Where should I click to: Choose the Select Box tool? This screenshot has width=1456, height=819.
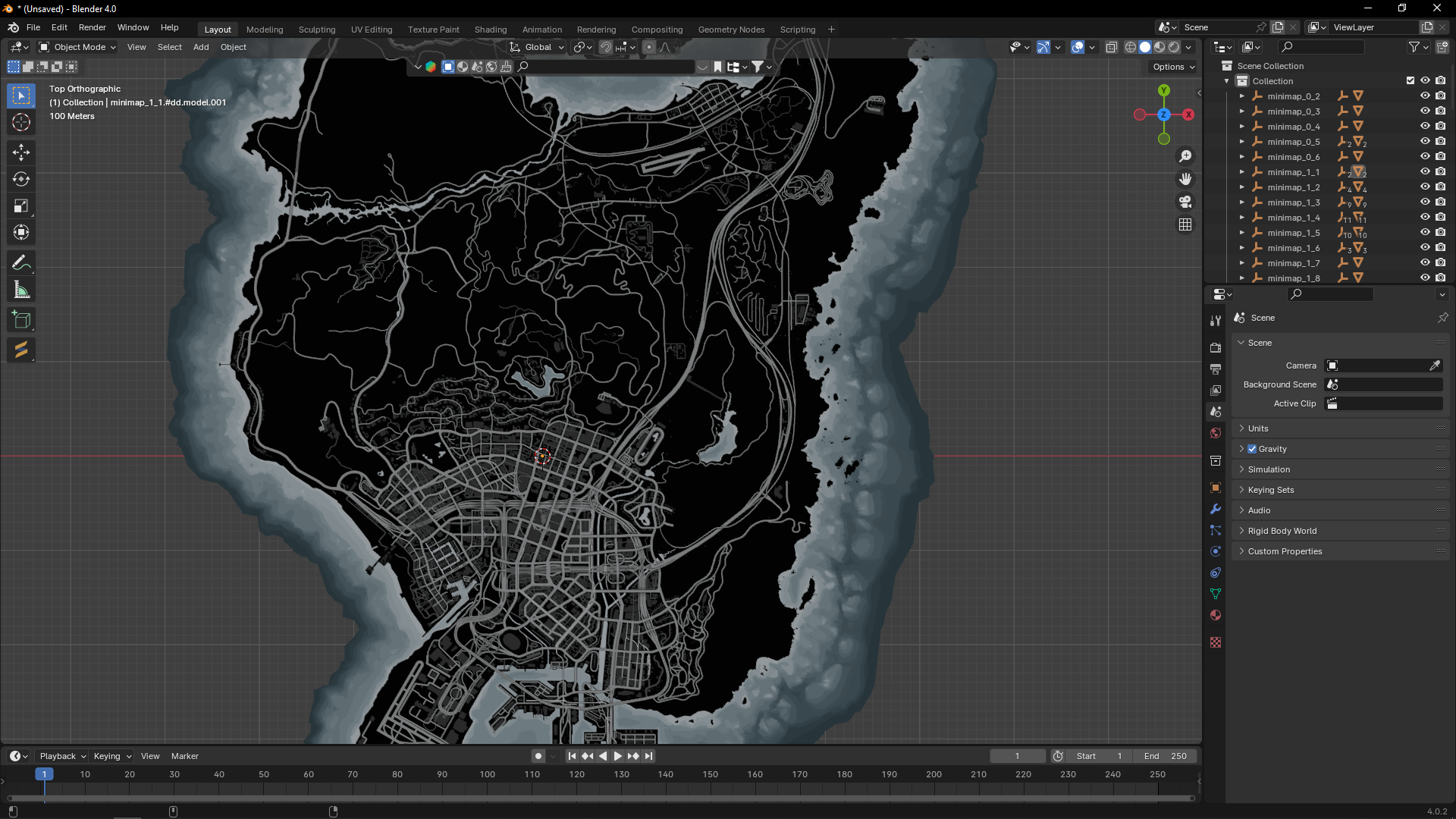[x=21, y=96]
